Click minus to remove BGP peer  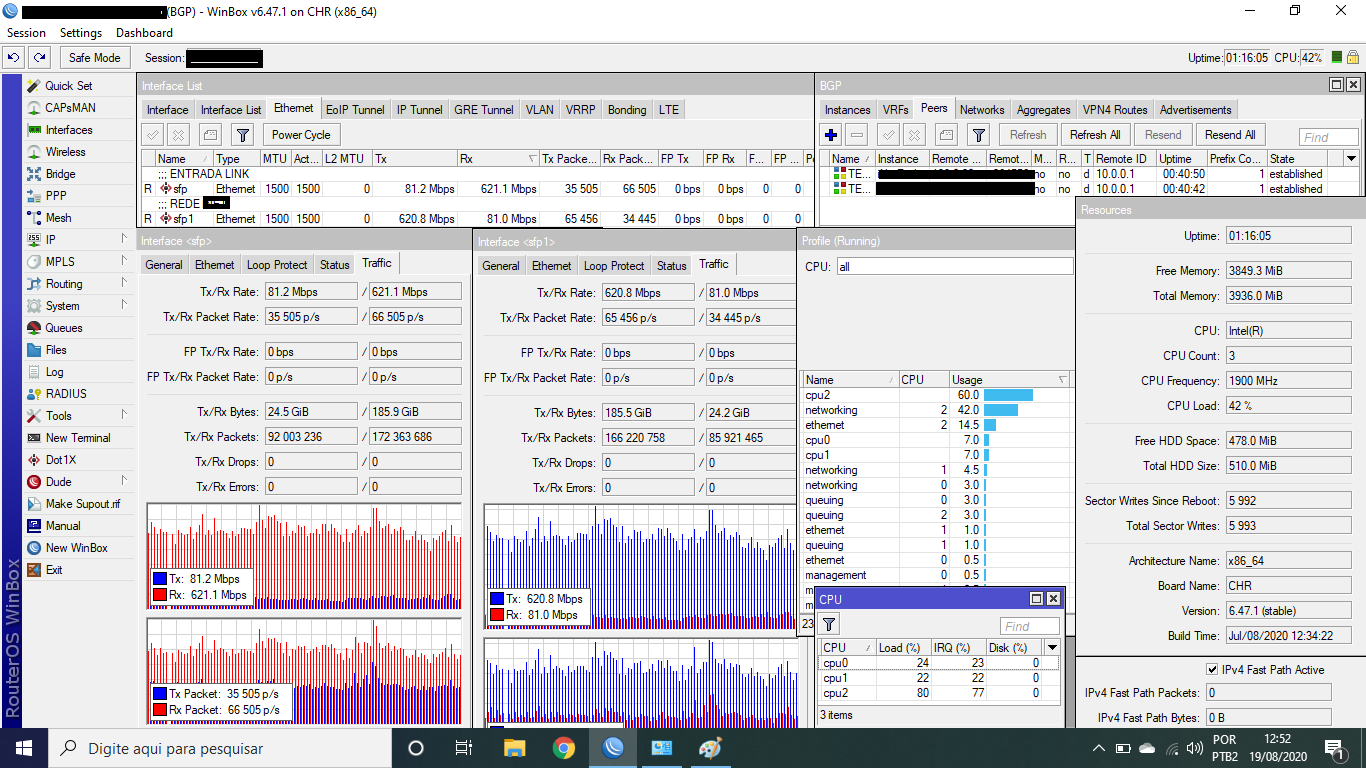pos(857,135)
